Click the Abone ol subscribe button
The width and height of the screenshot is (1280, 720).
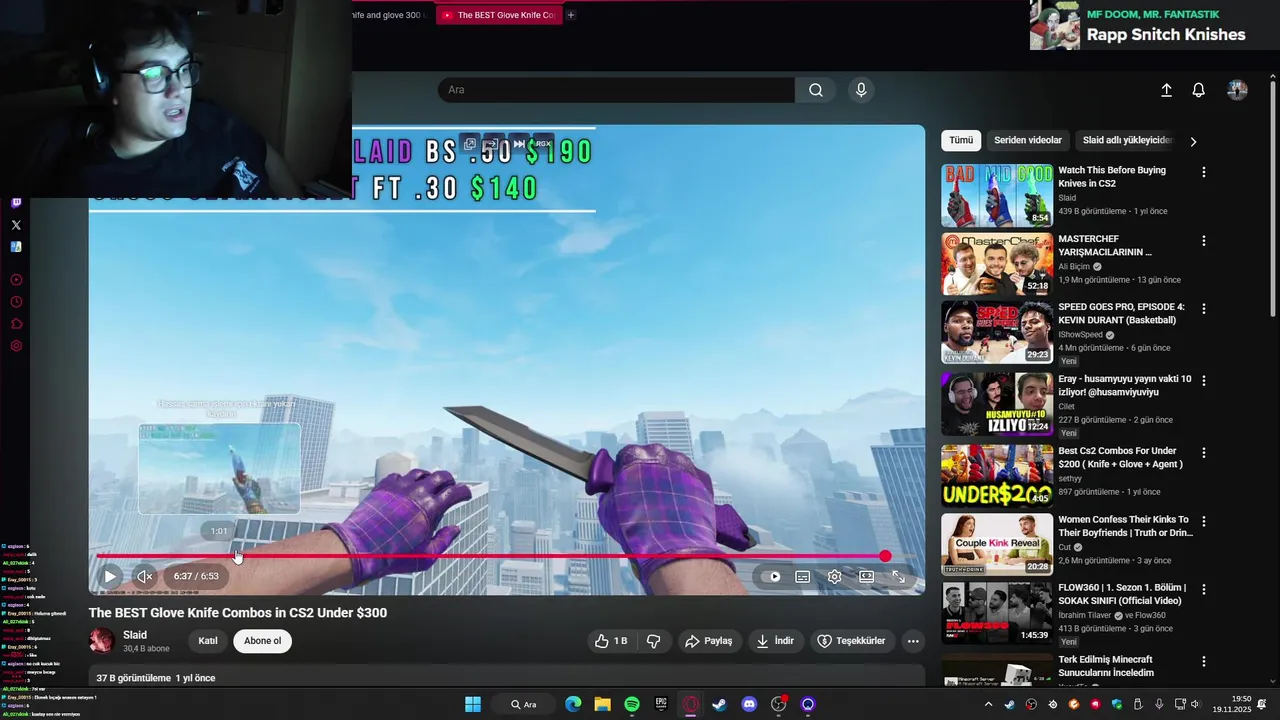(x=263, y=641)
